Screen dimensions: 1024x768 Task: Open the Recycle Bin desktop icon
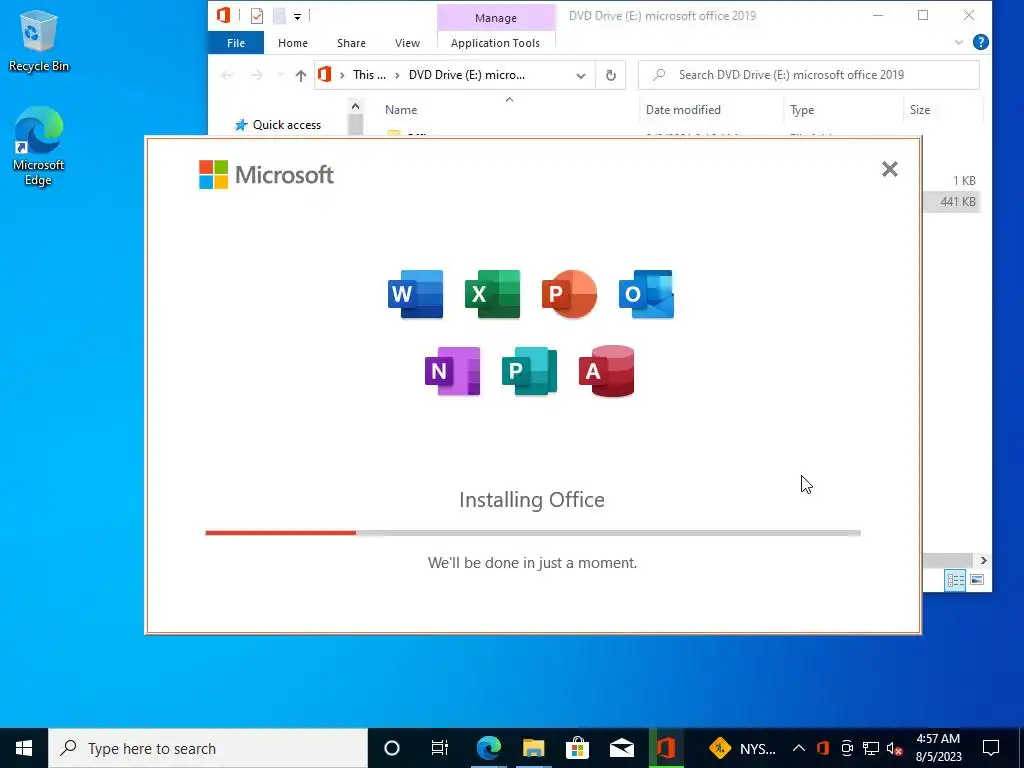(x=39, y=41)
